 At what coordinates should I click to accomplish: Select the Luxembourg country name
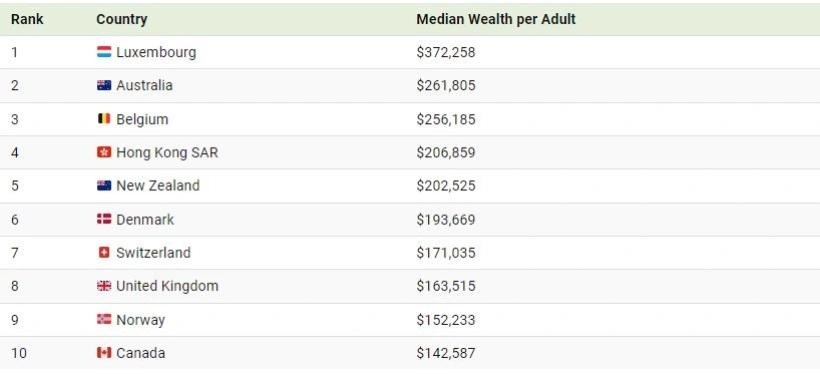[156, 52]
